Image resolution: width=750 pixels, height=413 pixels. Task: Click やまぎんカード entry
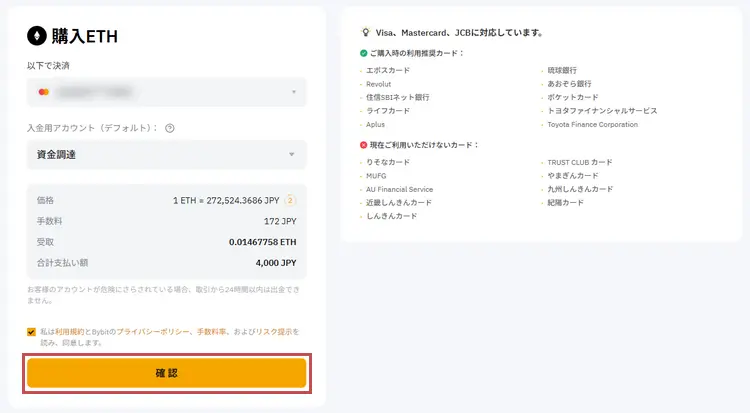pyautogui.click(x=573, y=176)
